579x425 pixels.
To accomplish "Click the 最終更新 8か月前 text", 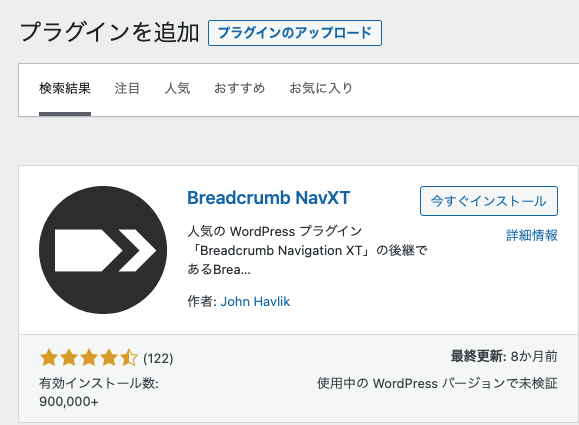I will (504, 357).
